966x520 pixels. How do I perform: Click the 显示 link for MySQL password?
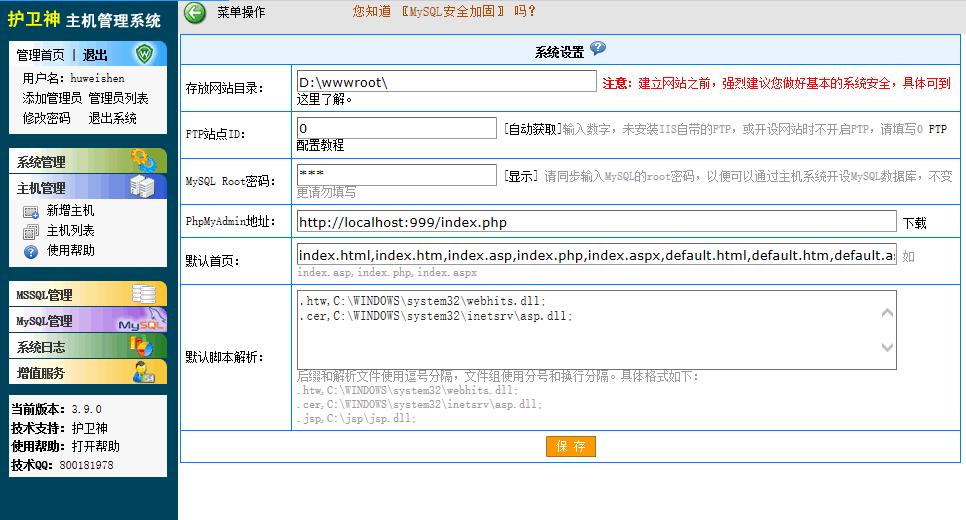coord(521,176)
